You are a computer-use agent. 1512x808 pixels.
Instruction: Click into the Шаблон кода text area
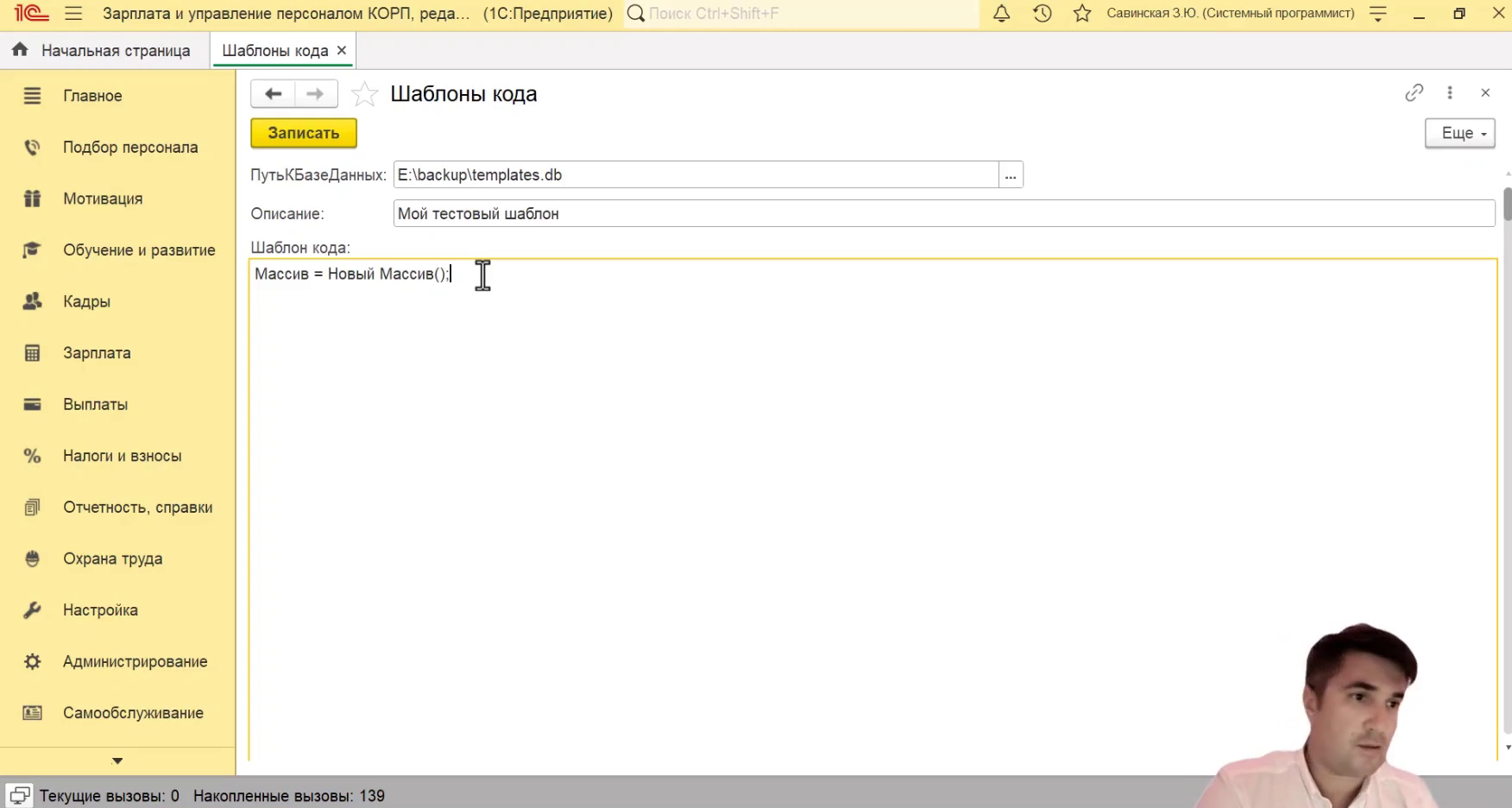[873, 509]
